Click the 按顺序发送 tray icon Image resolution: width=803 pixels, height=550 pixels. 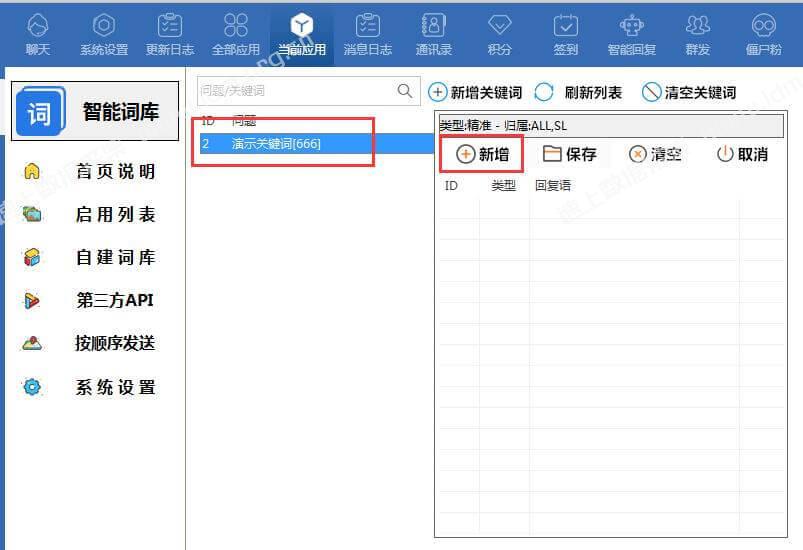click(32, 343)
